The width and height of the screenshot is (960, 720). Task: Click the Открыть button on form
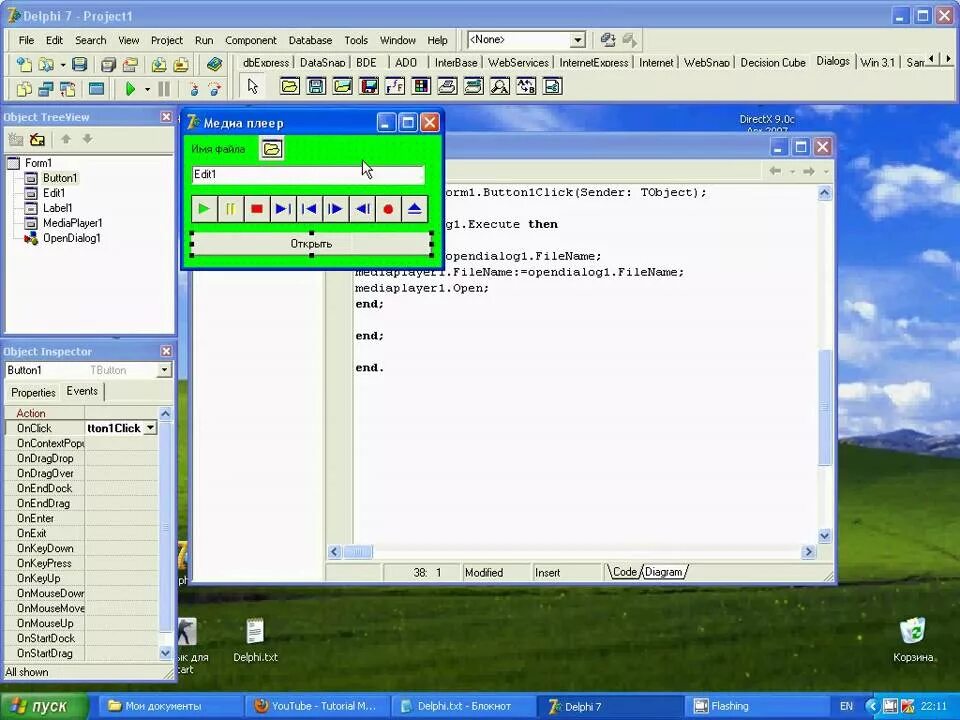[x=311, y=244]
